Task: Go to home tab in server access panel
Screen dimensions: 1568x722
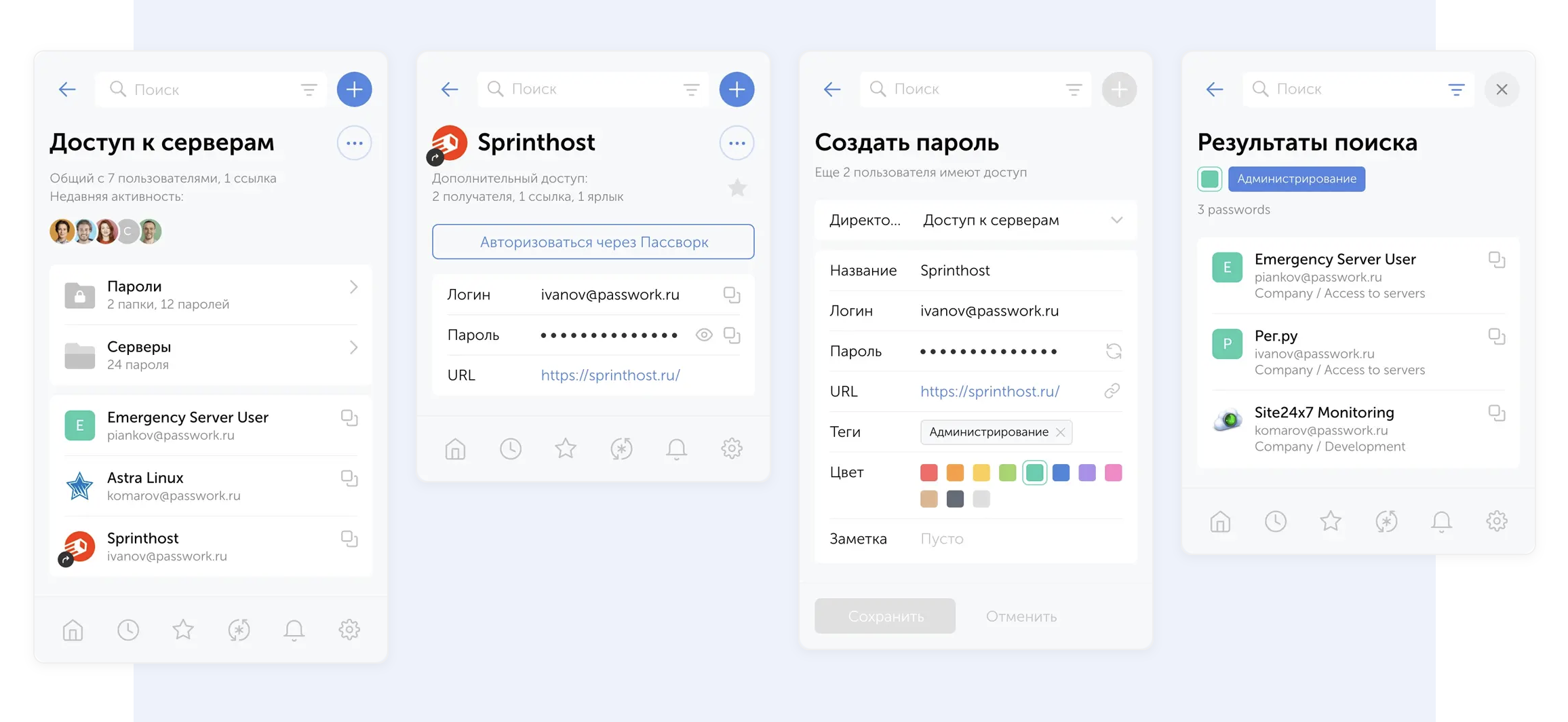Action: 73,630
